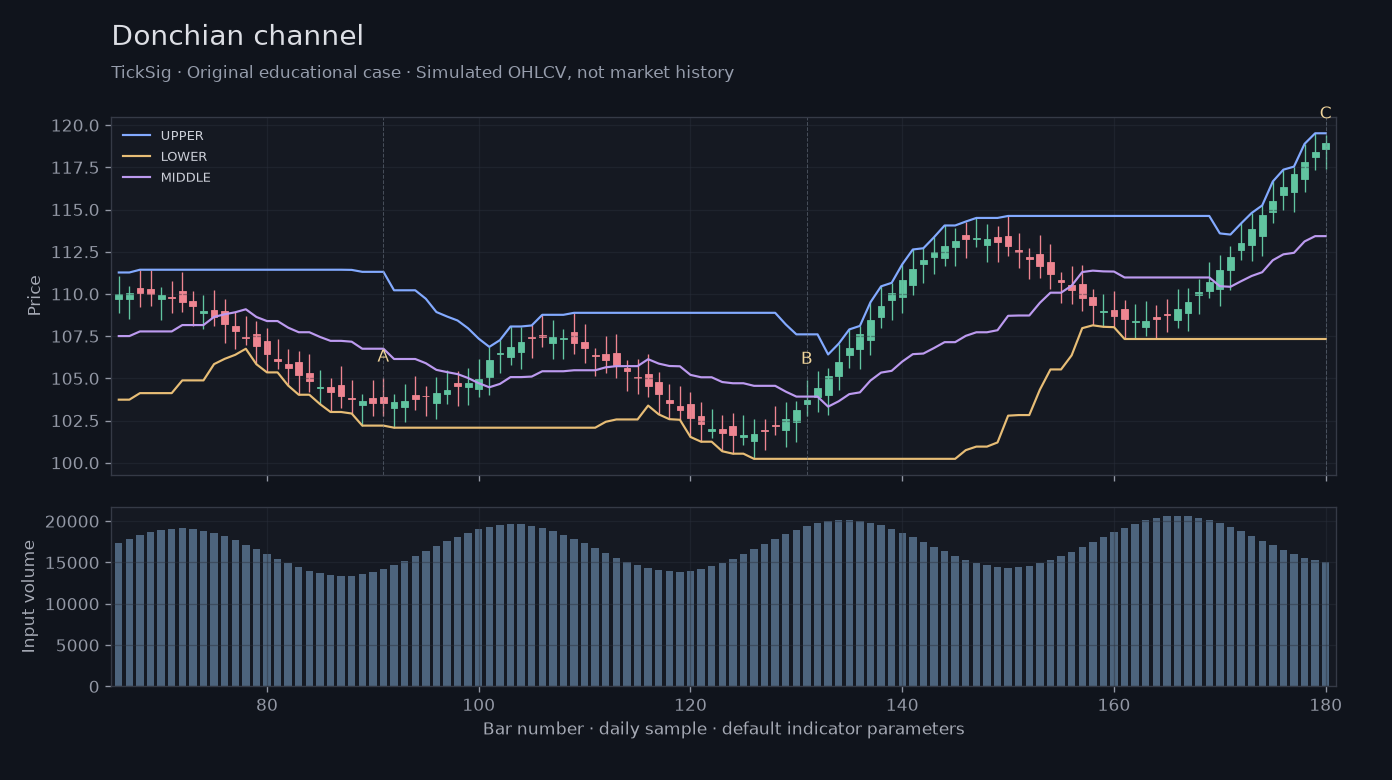
Task: Click the 102.5 price axis tick
Action: click(x=75, y=421)
